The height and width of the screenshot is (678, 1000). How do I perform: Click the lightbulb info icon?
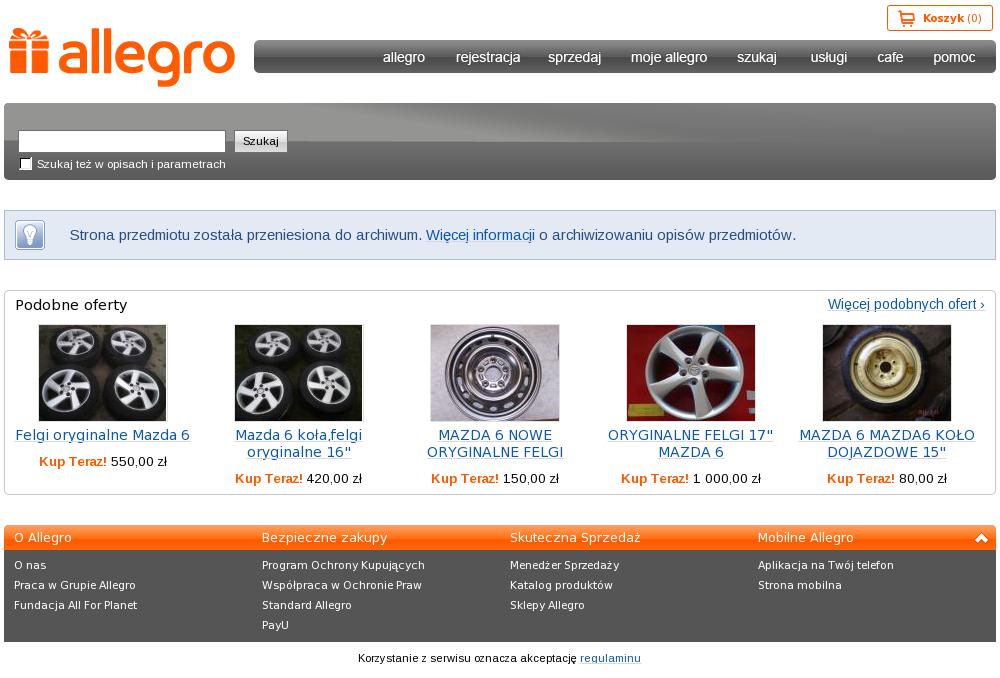[x=30, y=235]
